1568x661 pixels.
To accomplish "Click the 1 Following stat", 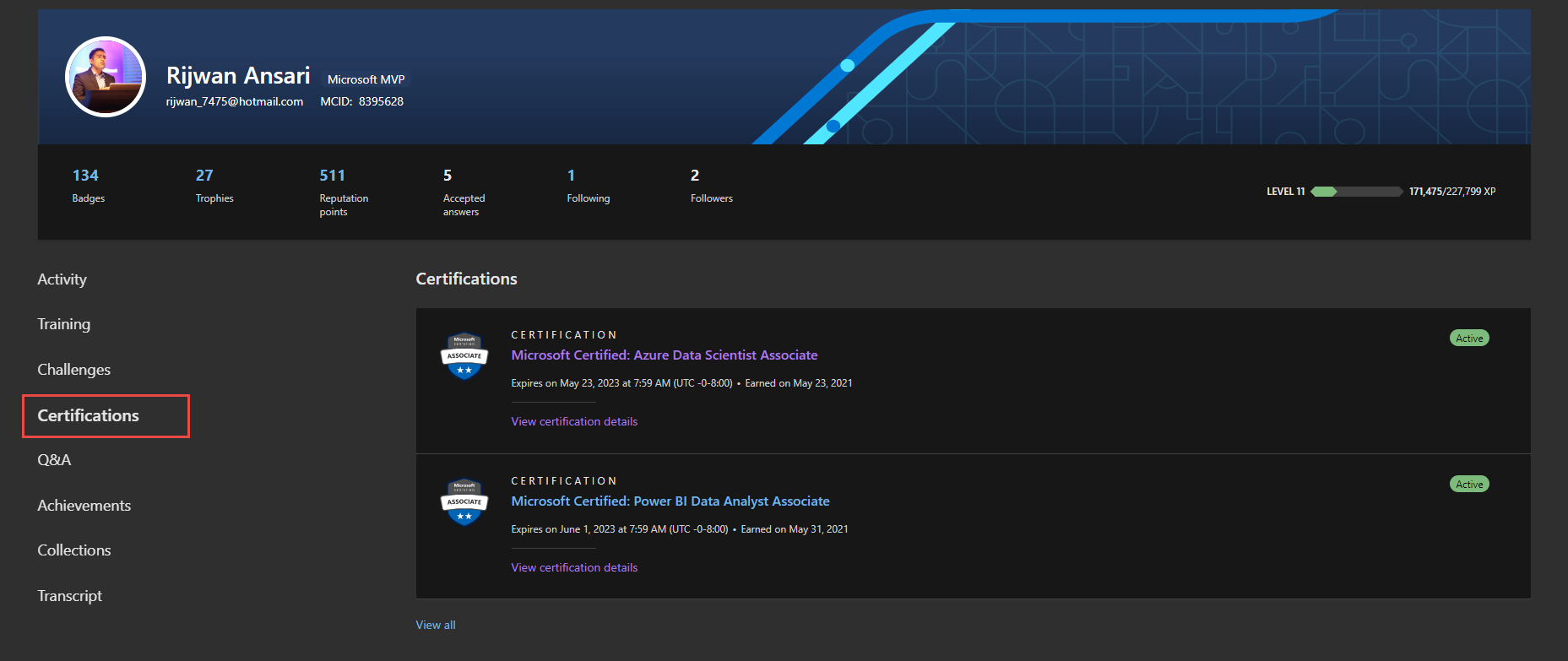I will click(588, 186).
